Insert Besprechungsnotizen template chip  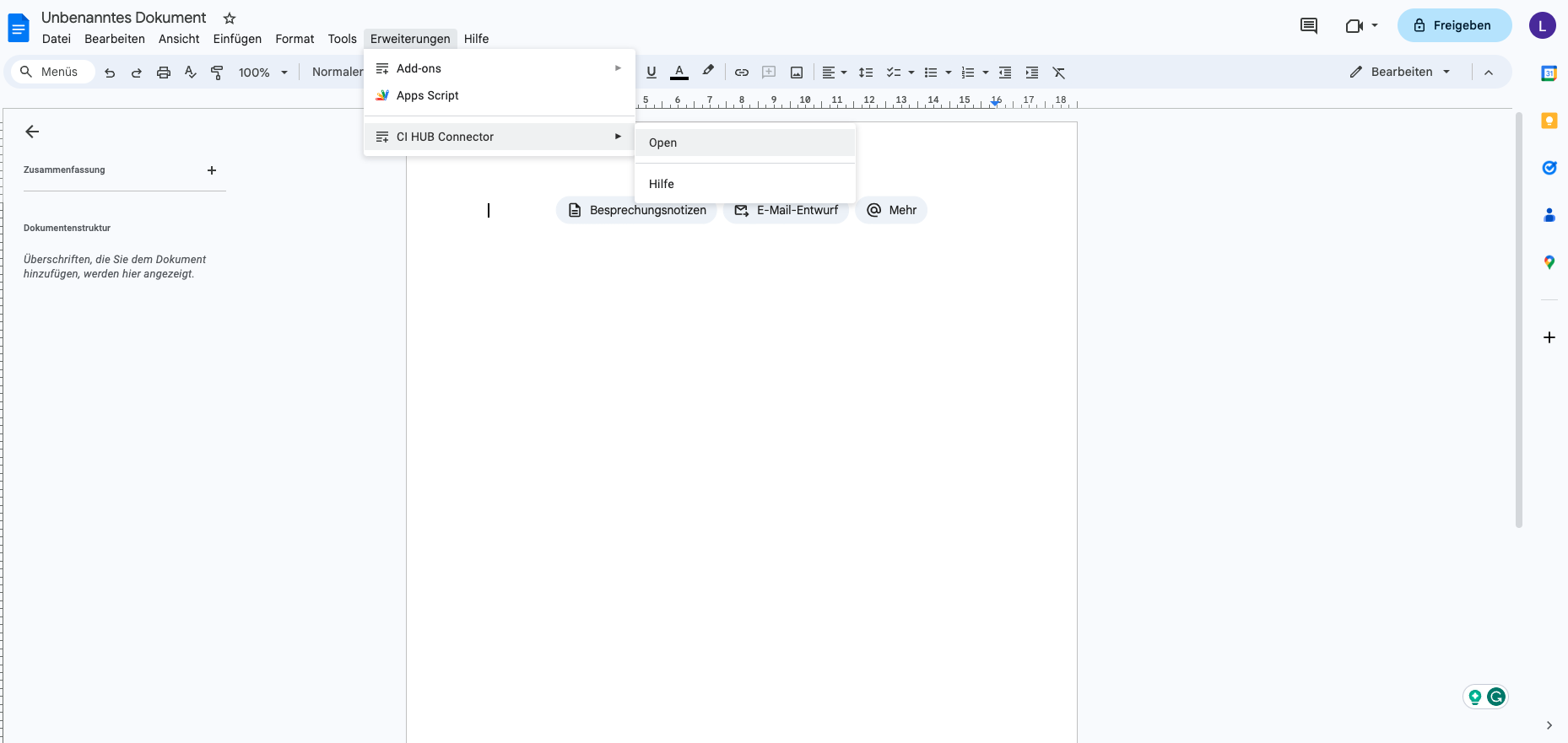click(x=636, y=210)
